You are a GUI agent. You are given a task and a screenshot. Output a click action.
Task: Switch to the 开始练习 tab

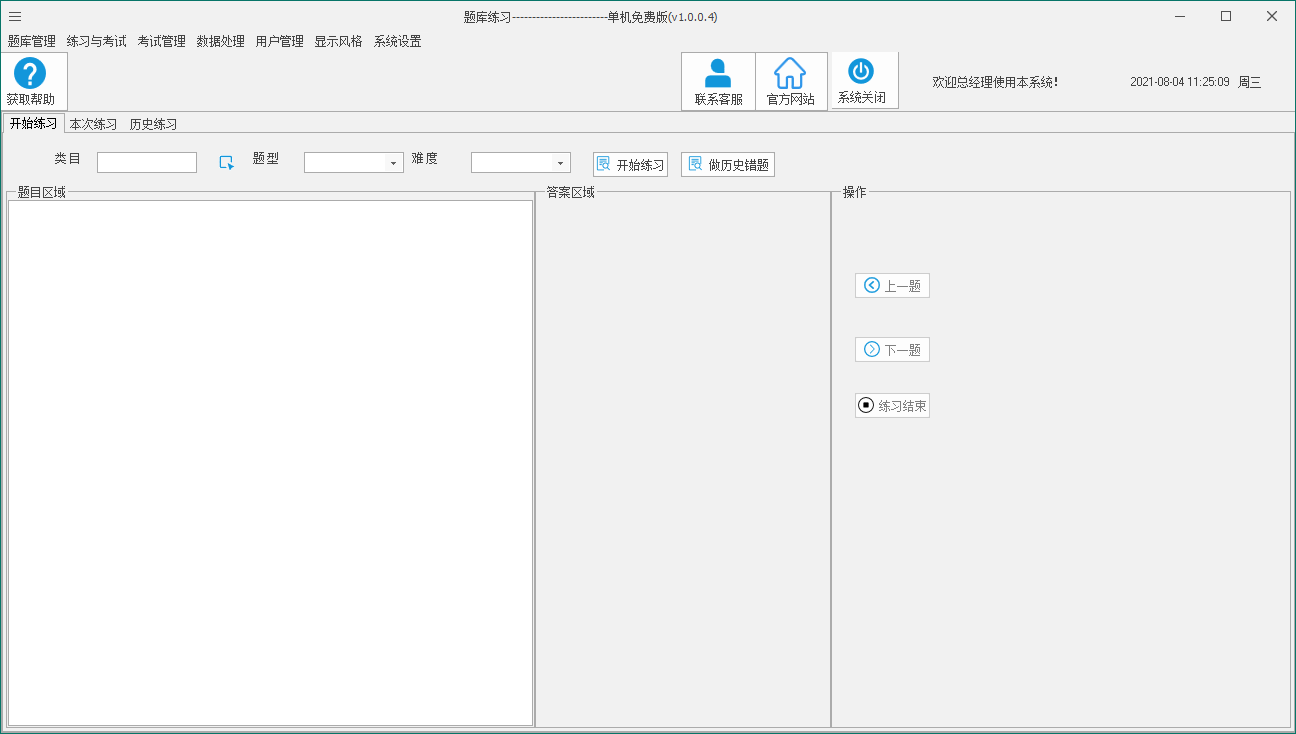tap(34, 123)
